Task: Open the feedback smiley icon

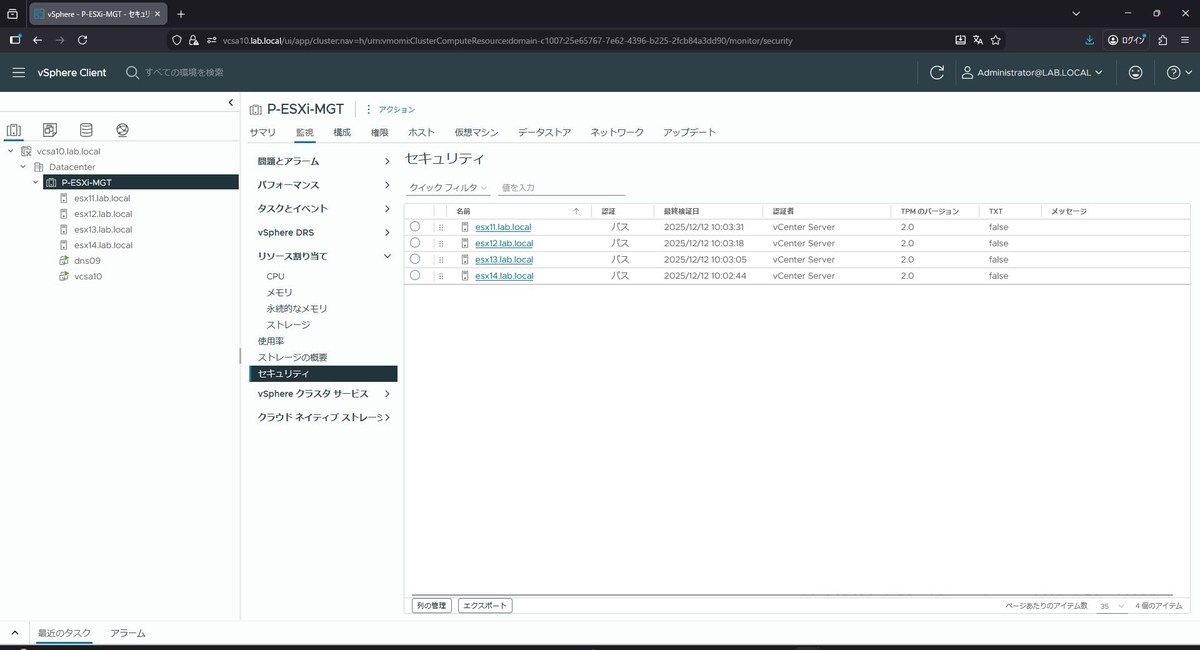Action: tap(1136, 72)
